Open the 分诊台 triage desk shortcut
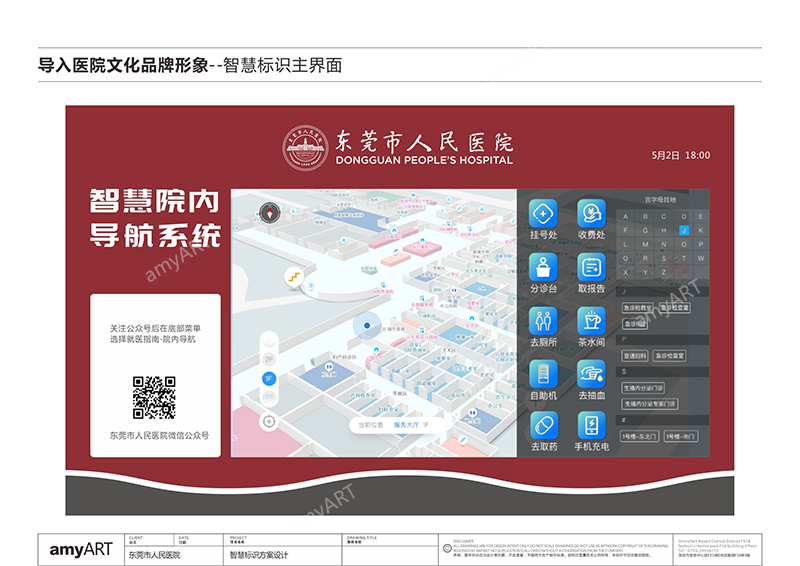800x566 pixels. tap(543, 267)
